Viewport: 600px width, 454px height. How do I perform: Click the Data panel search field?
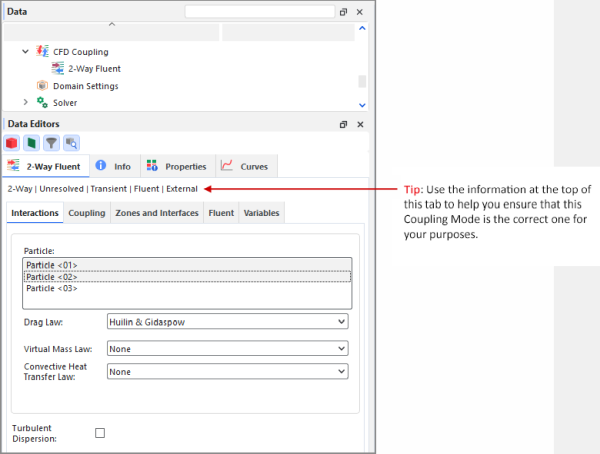tap(260, 11)
